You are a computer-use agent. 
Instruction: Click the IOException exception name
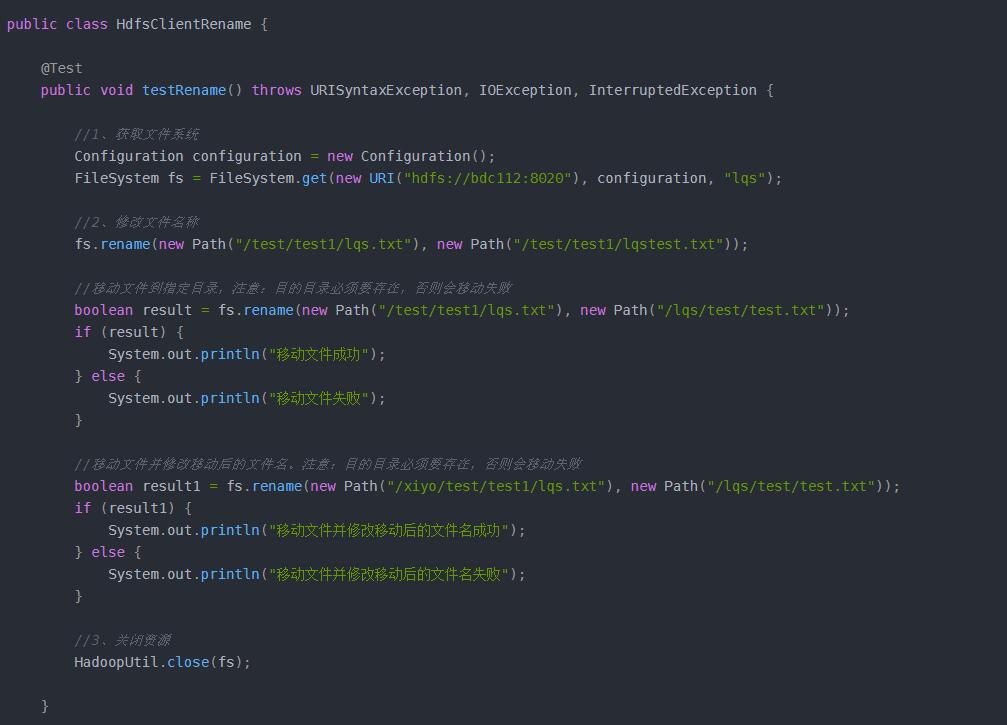pos(525,90)
